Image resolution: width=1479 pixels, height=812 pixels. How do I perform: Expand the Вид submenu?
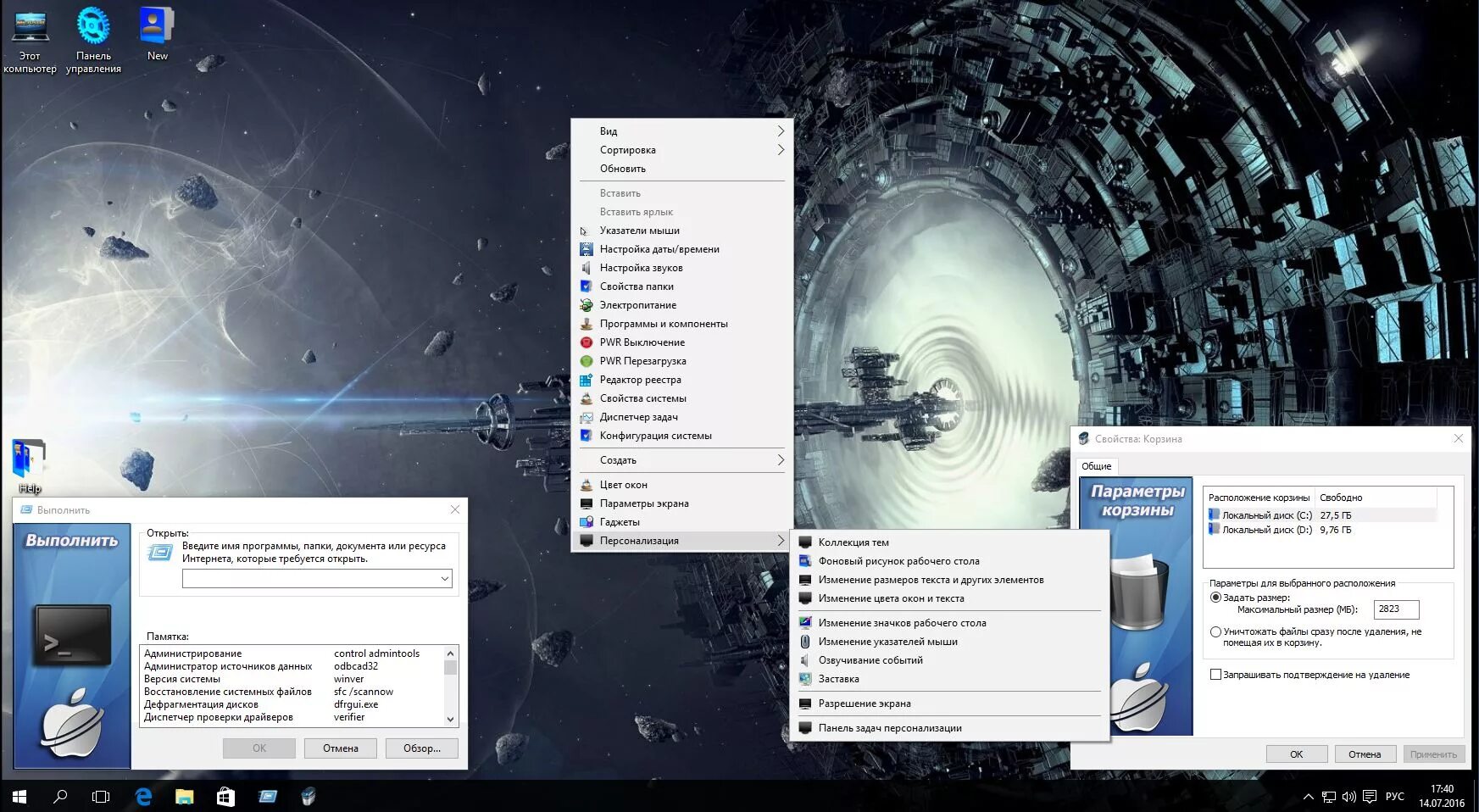pyautogui.click(x=609, y=131)
